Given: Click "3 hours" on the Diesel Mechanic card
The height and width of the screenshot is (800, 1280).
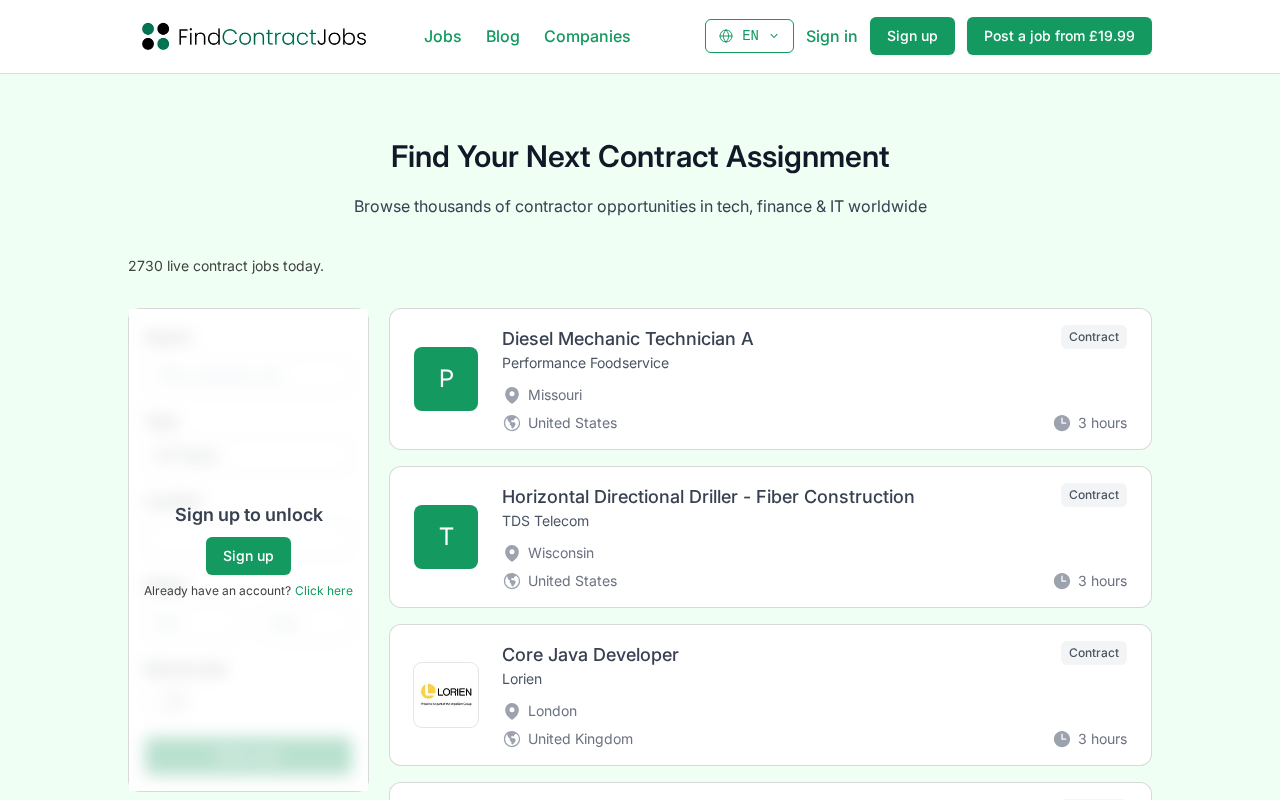Looking at the screenshot, I should (x=1102, y=423).
